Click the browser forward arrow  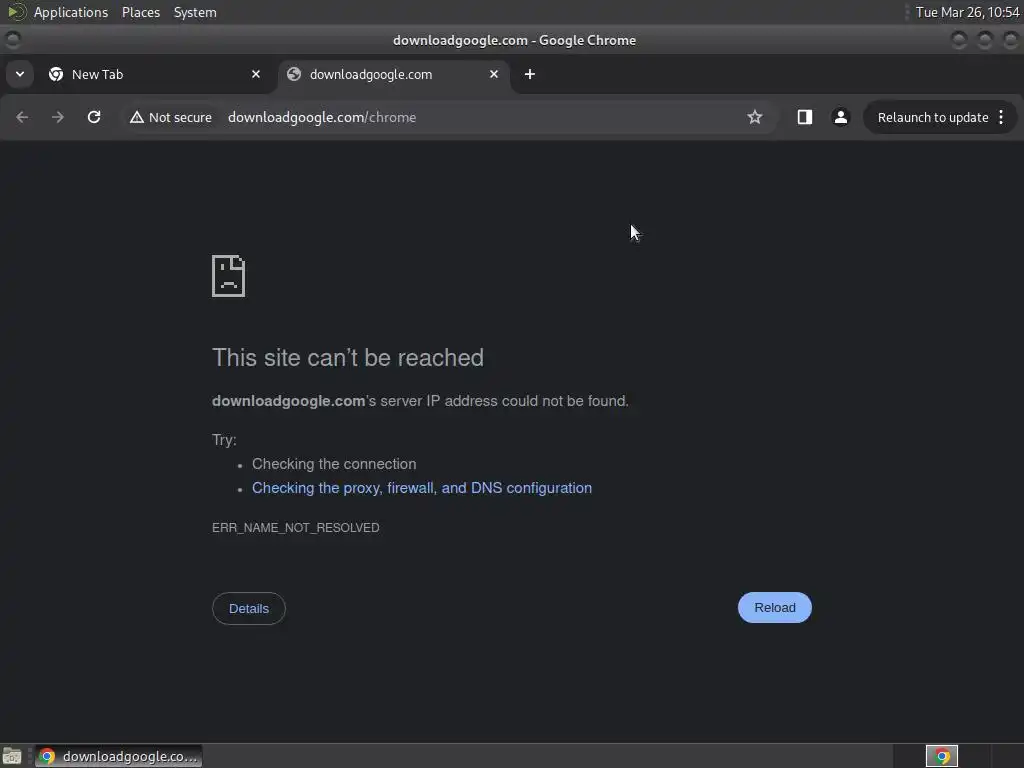(x=58, y=117)
